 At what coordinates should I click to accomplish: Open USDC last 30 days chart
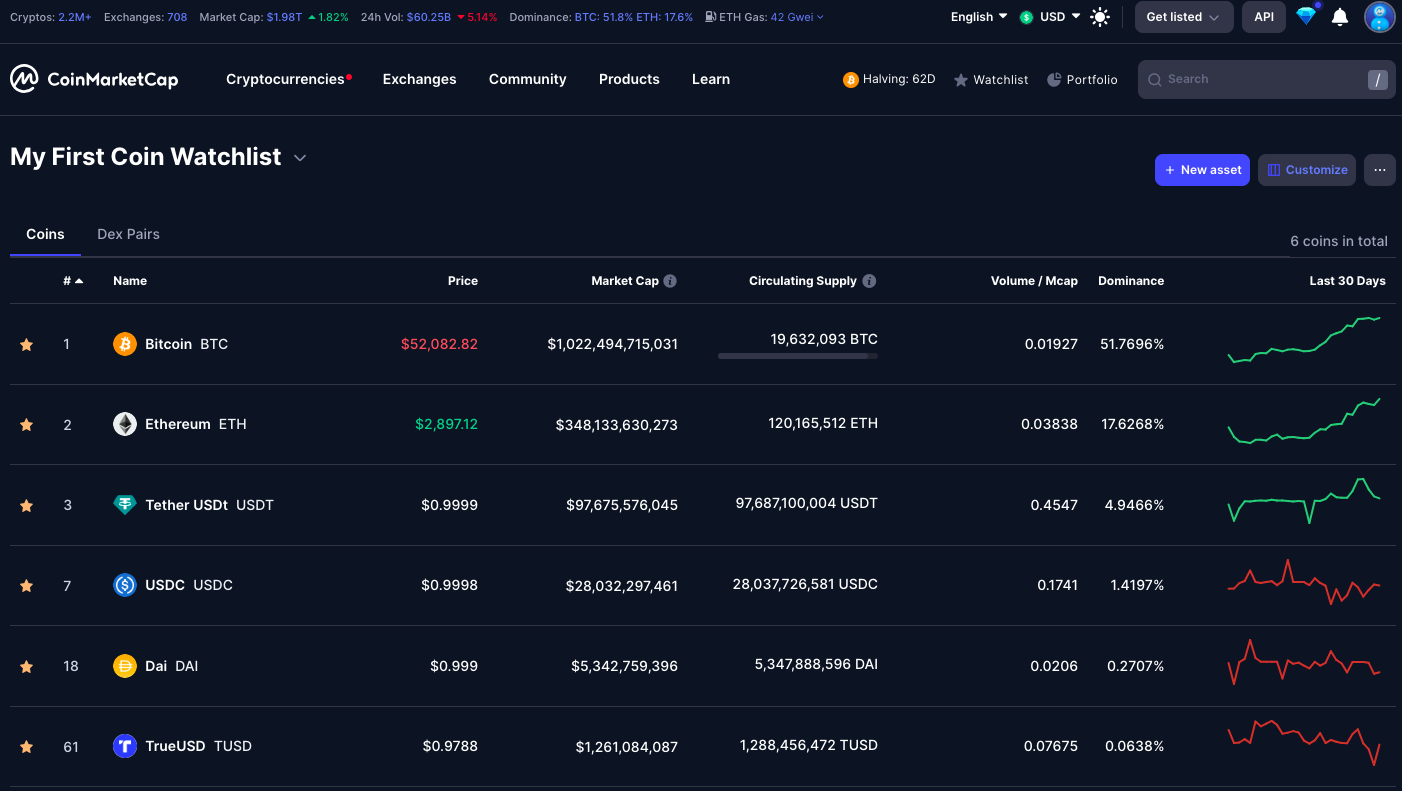(x=1304, y=581)
